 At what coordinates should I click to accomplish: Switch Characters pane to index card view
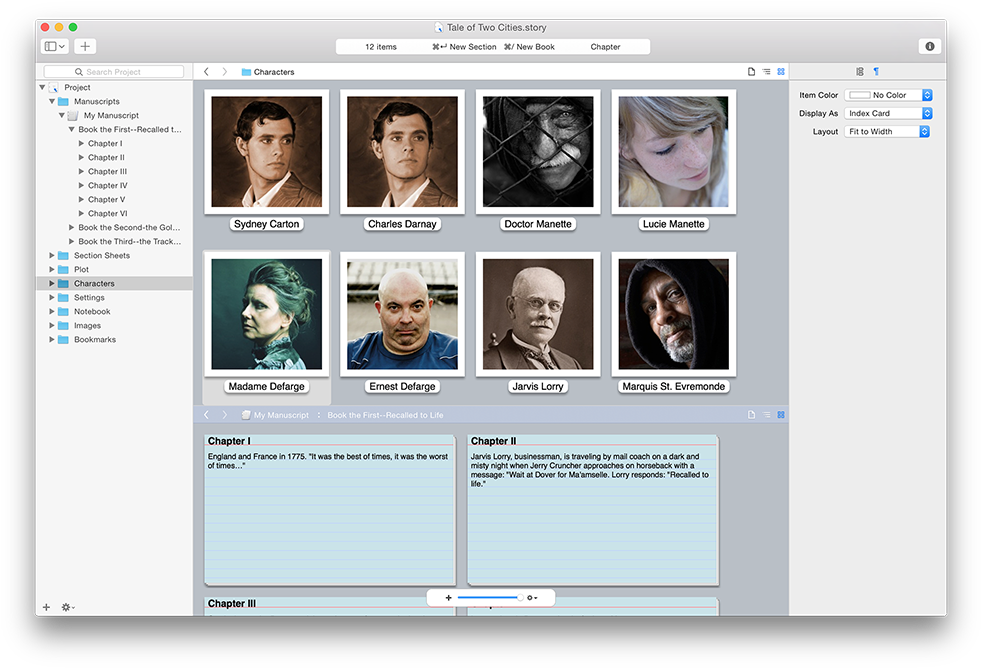click(x=781, y=72)
